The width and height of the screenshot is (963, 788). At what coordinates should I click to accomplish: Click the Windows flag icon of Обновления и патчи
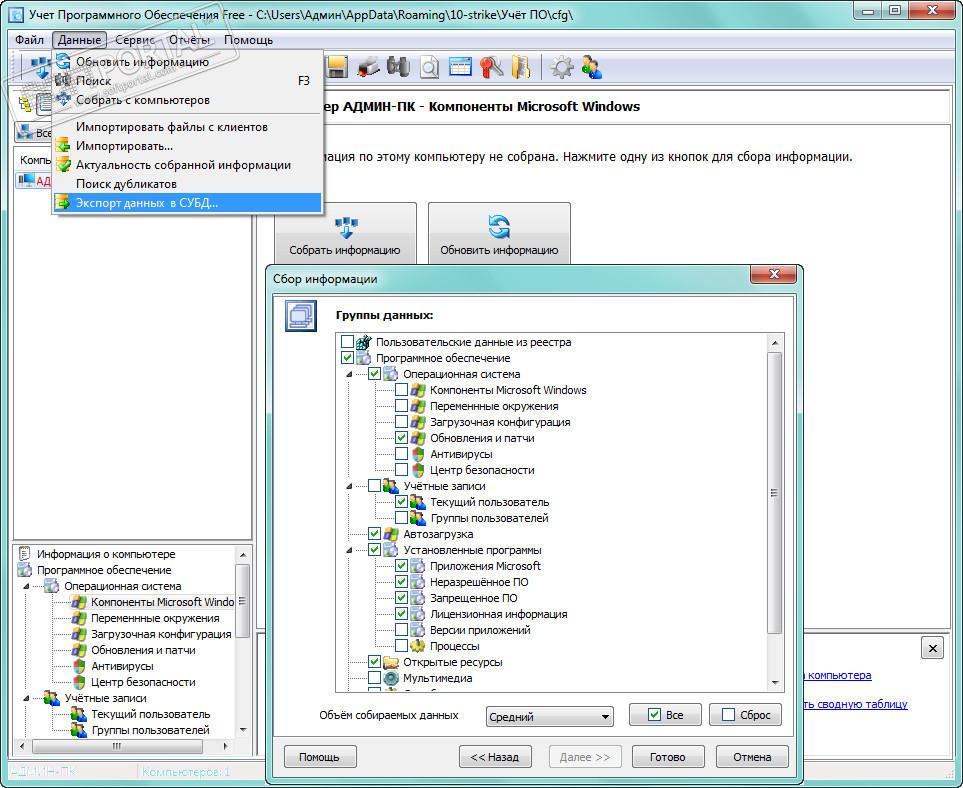[x=418, y=438]
